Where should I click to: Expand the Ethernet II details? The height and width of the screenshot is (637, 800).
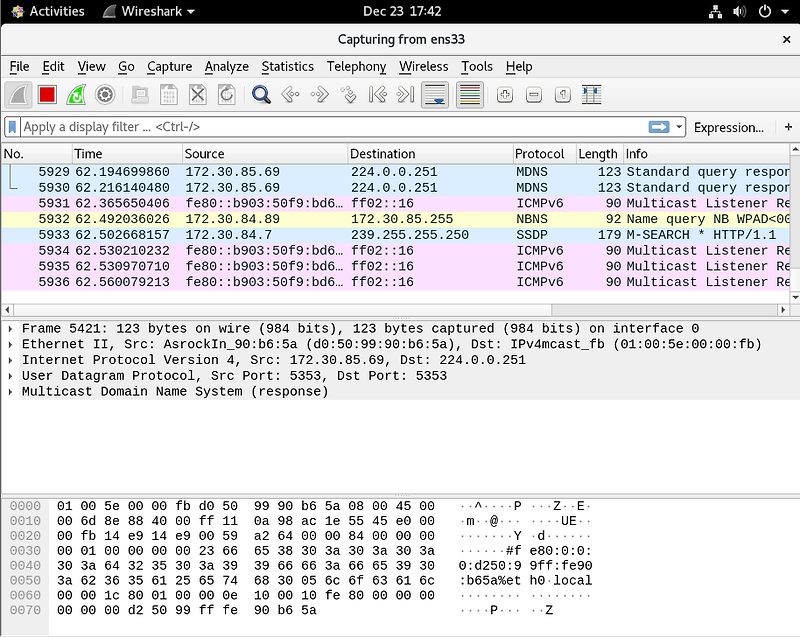click(10, 345)
